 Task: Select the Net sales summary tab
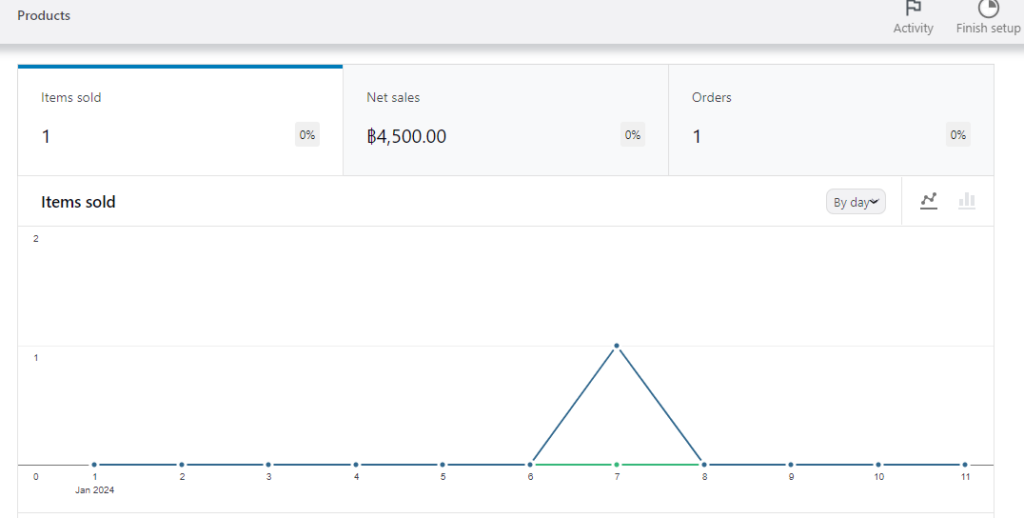pos(505,120)
